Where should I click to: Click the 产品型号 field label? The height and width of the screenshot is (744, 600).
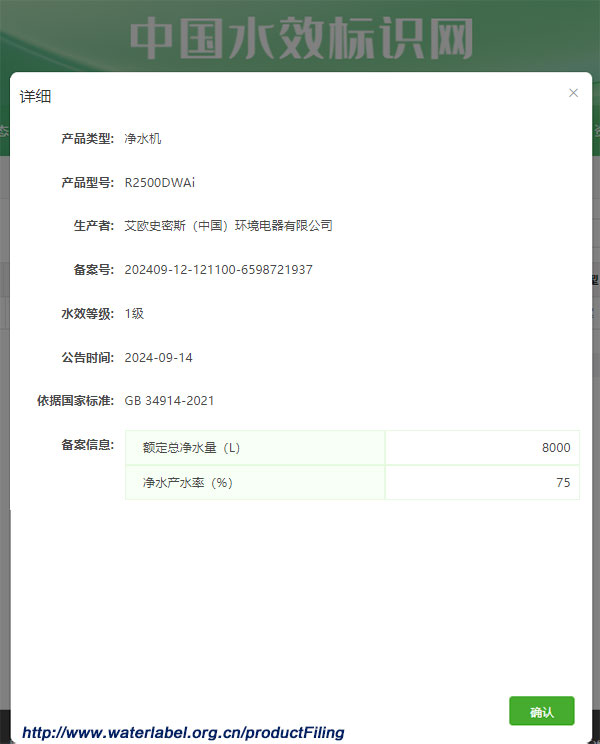pyautogui.click(x=88, y=183)
